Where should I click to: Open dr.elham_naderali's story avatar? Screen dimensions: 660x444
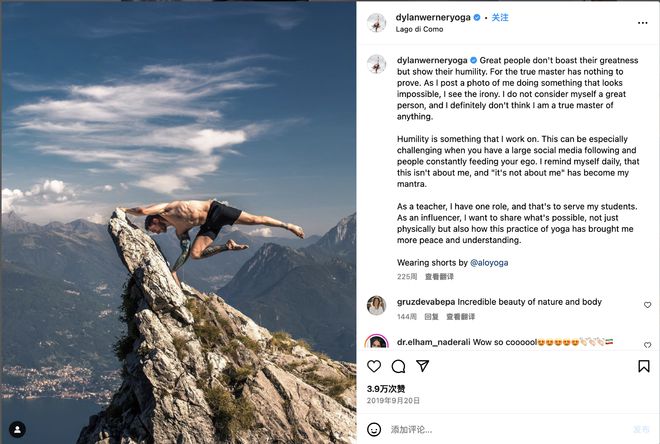click(376, 344)
